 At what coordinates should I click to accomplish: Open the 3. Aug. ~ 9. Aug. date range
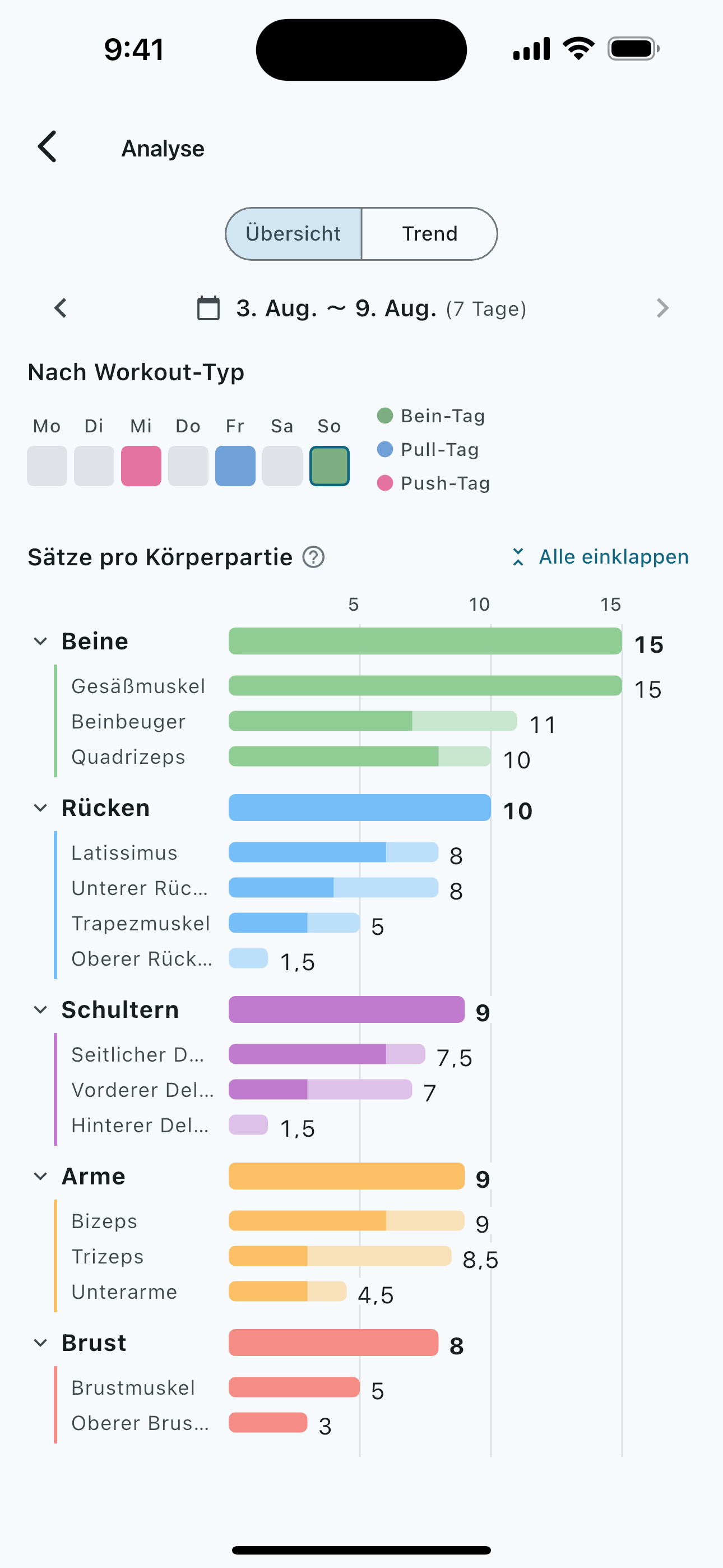point(336,308)
